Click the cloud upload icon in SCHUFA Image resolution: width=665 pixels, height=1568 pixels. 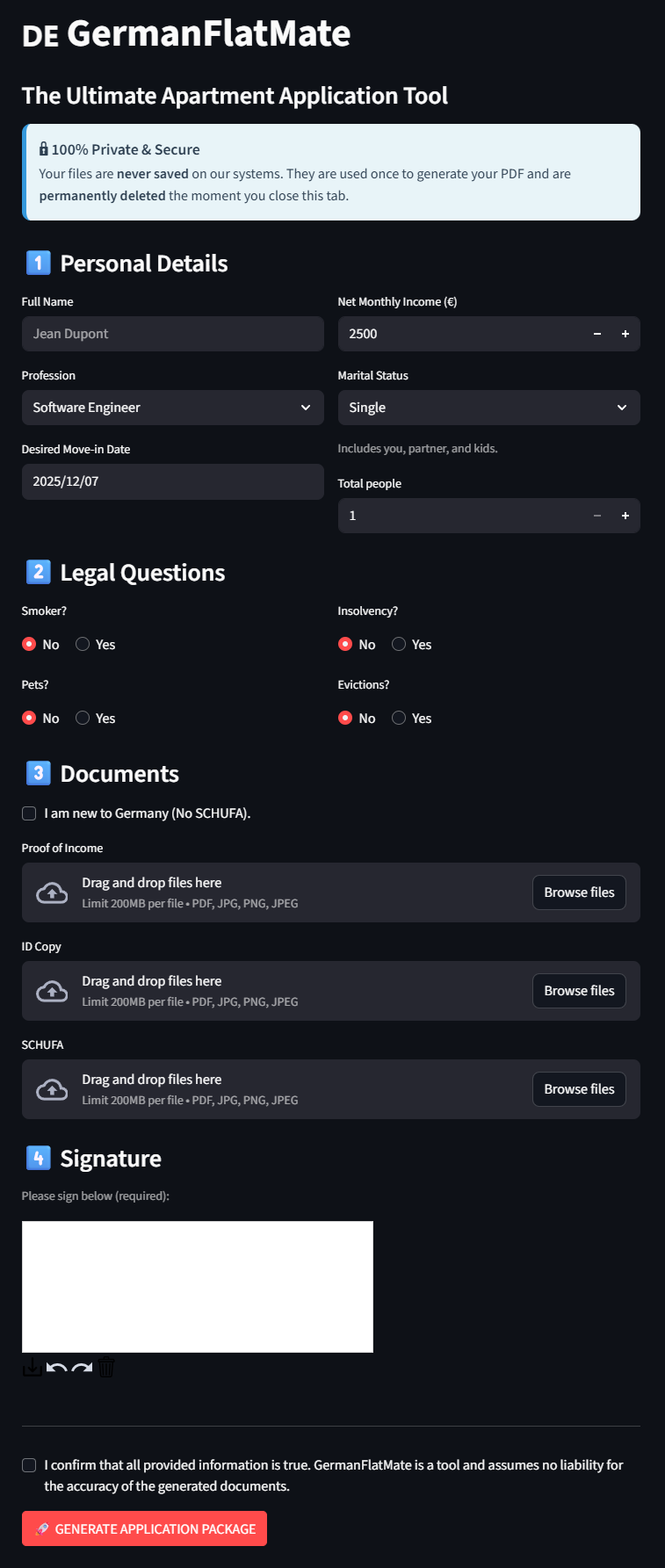(52, 1090)
